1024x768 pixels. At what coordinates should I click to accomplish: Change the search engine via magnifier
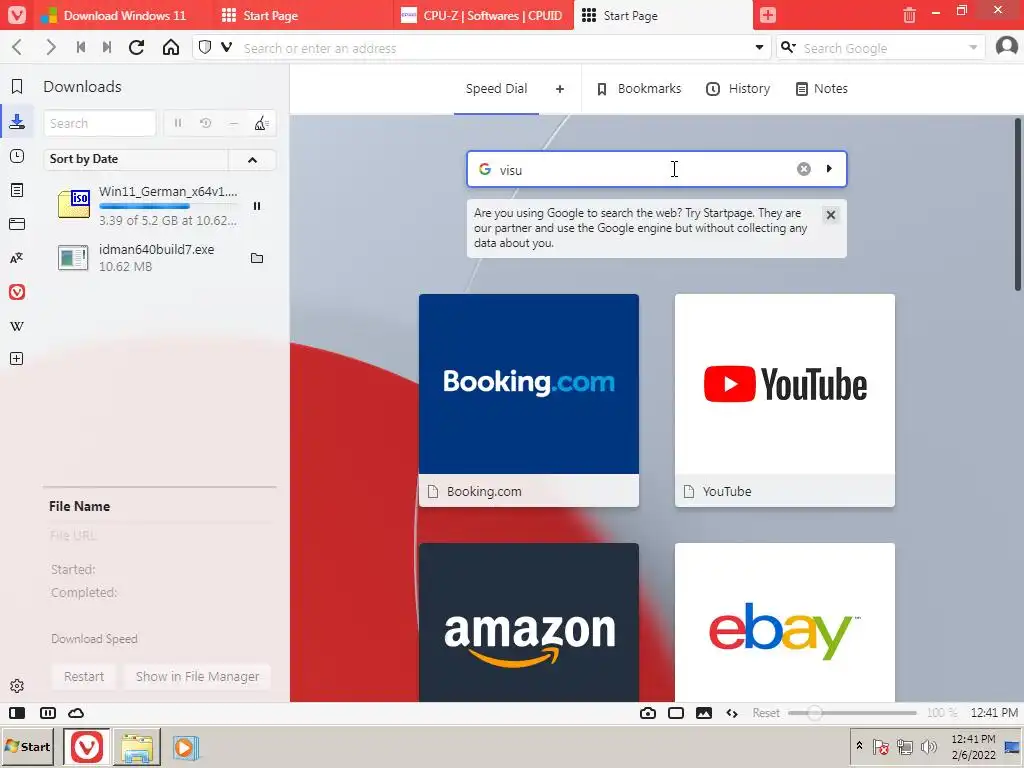point(788,48)
